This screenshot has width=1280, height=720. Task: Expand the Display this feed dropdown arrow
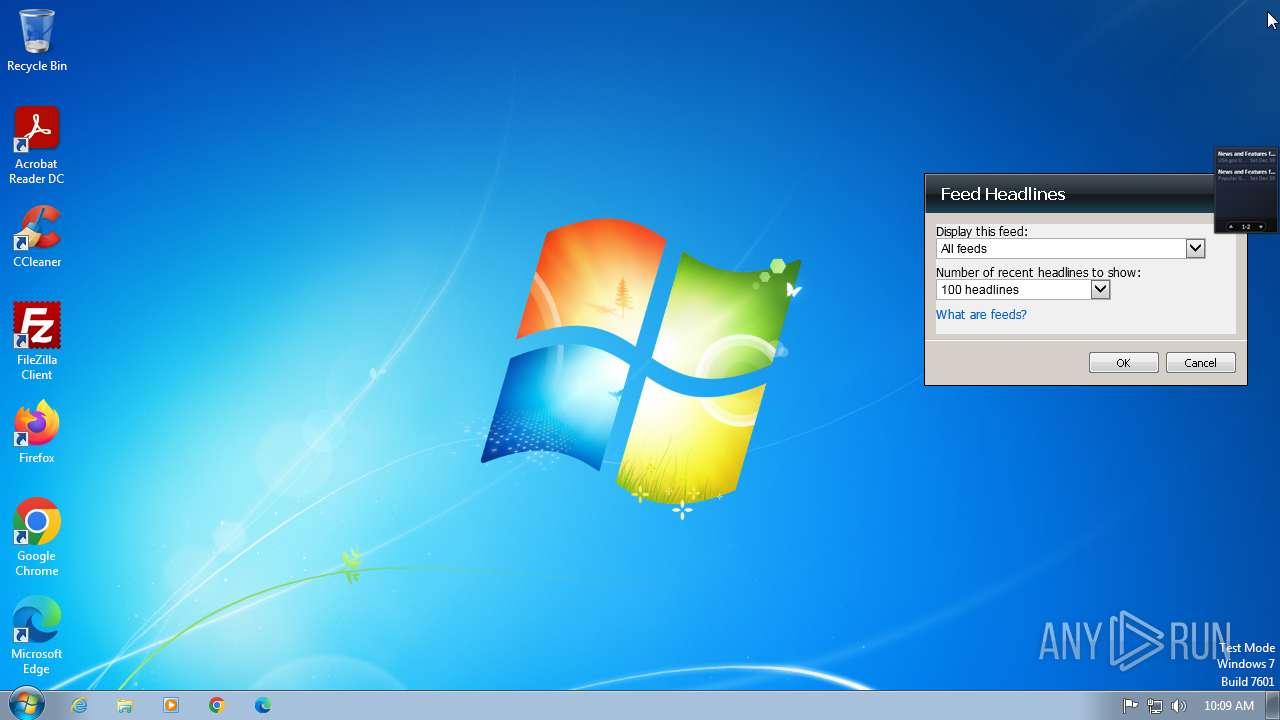pos(1195,248)
